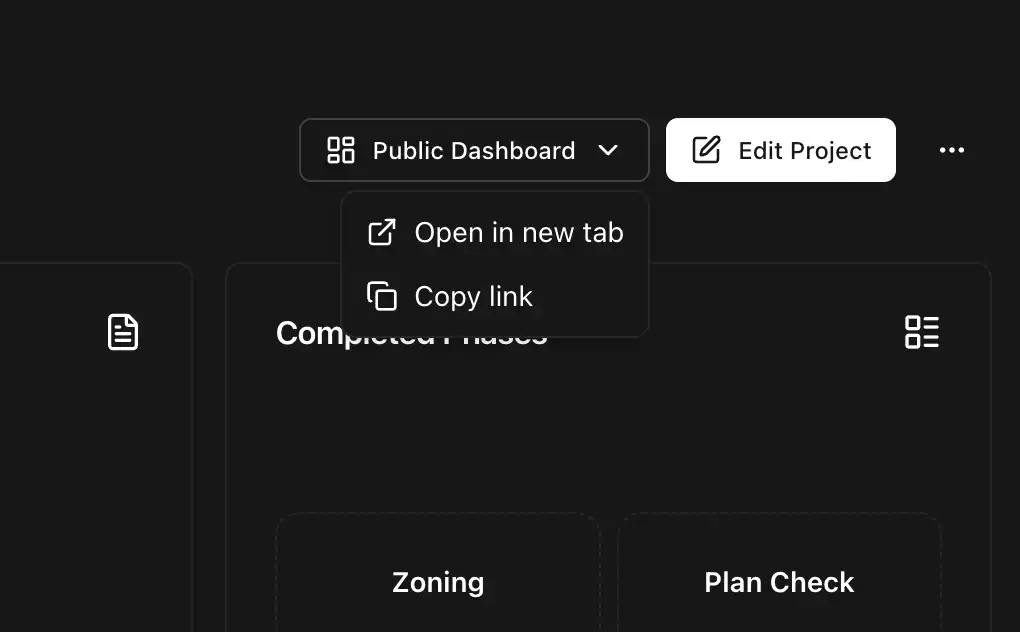1020x632 pixels.
Task: Click the dashboard grid icon beside Public Dashboard
Action: (341, 151)
